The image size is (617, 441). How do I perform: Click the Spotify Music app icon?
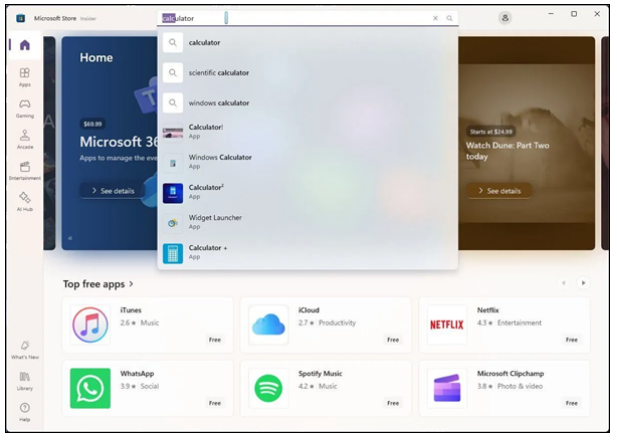tap(268, 388)
